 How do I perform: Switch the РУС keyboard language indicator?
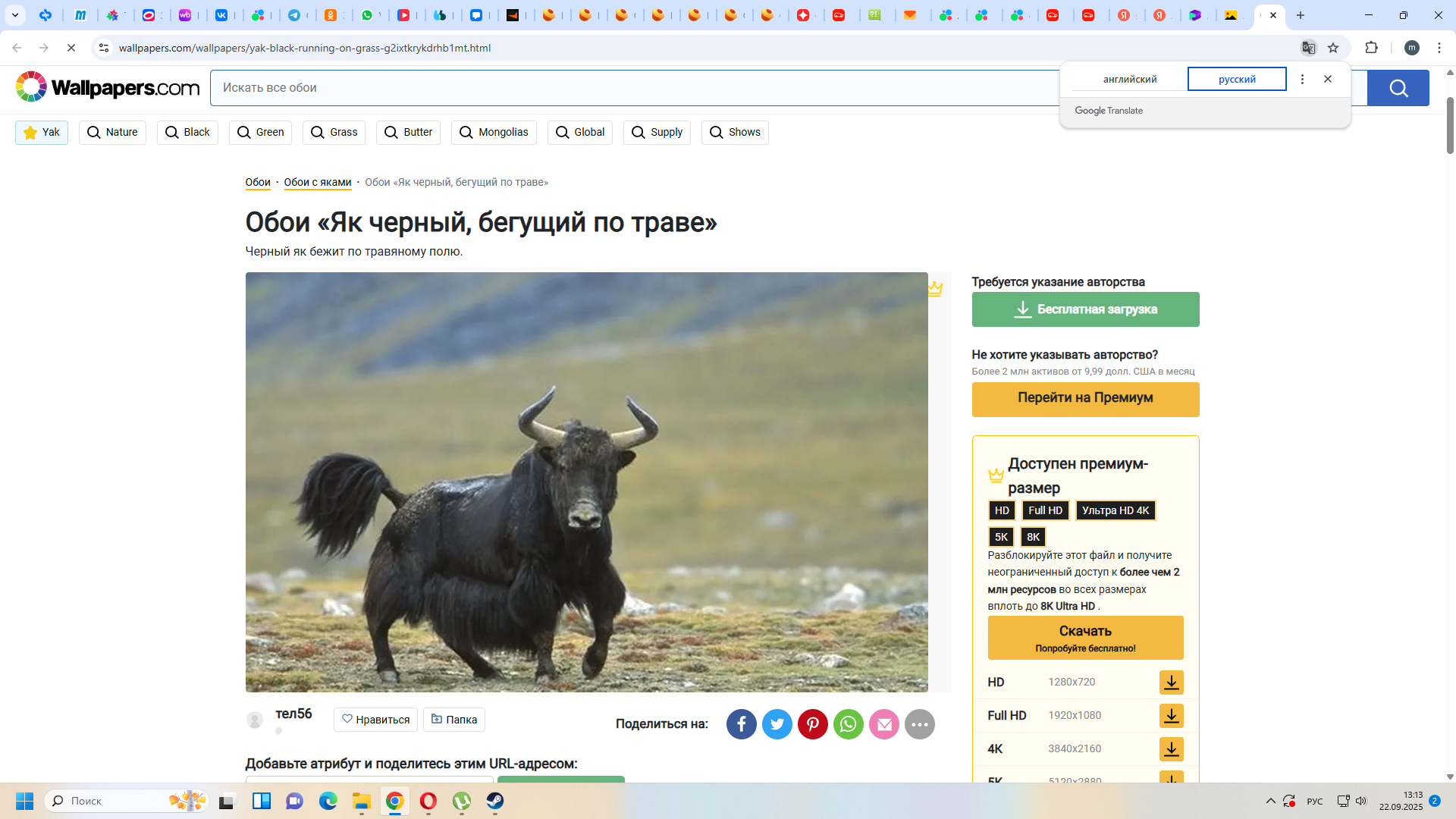point(1315,802)
